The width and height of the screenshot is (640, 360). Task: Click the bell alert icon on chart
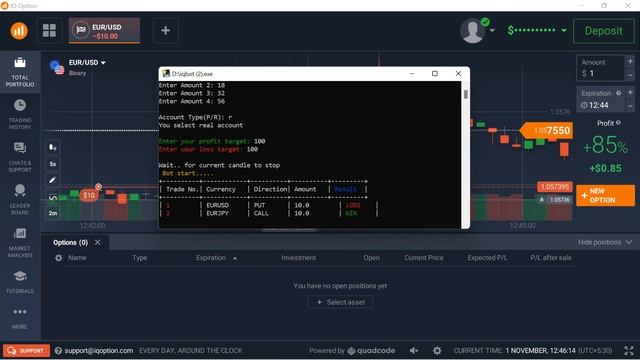click(542, 200)
